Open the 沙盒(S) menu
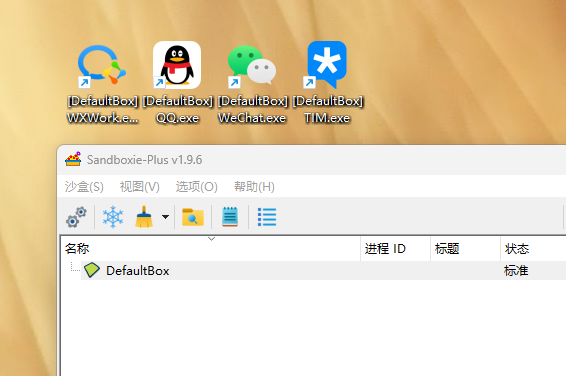Screen dimensions: 566x376 point(84,187)
